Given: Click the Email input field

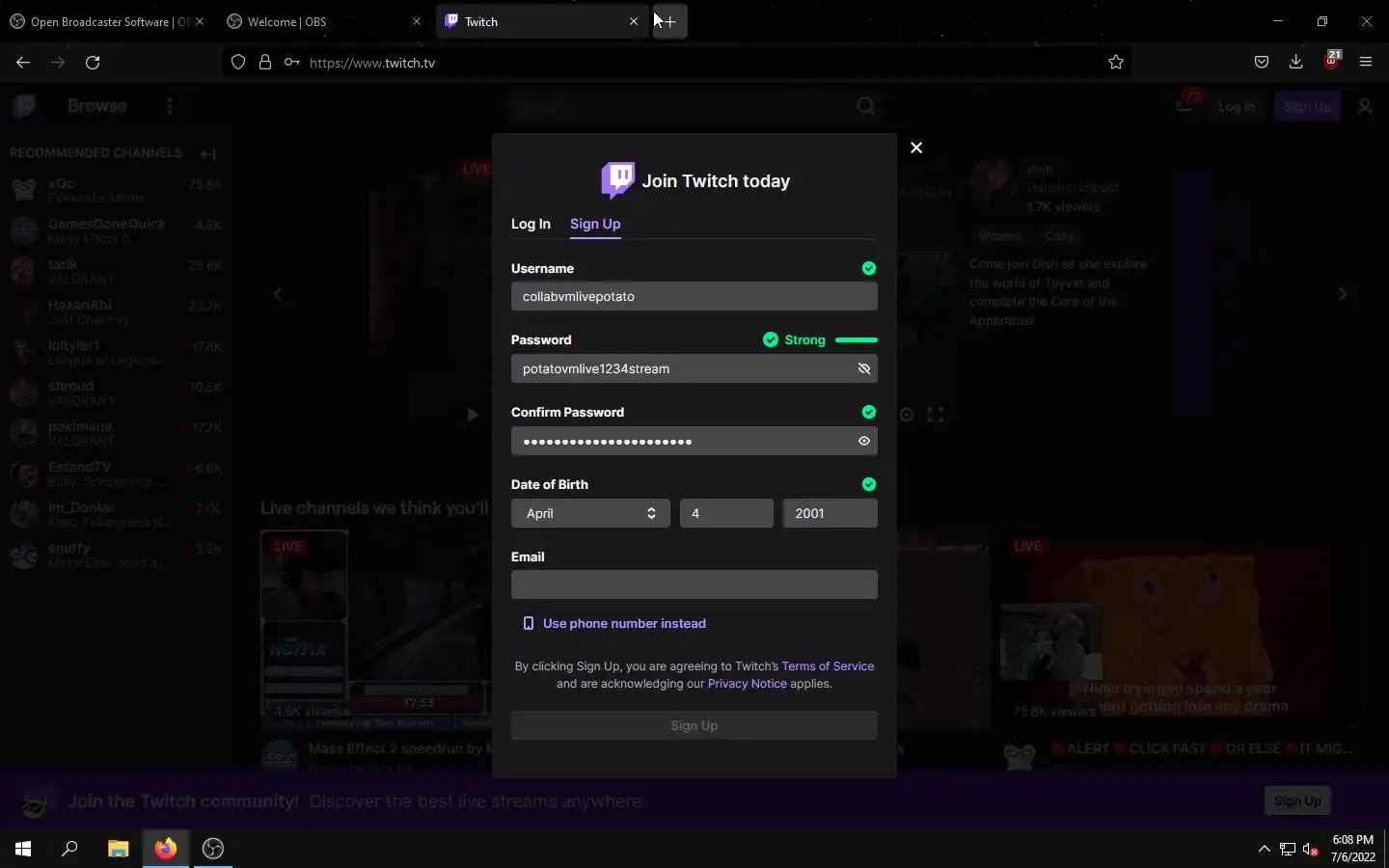Looking at the screenshot, I should (694, 584).
